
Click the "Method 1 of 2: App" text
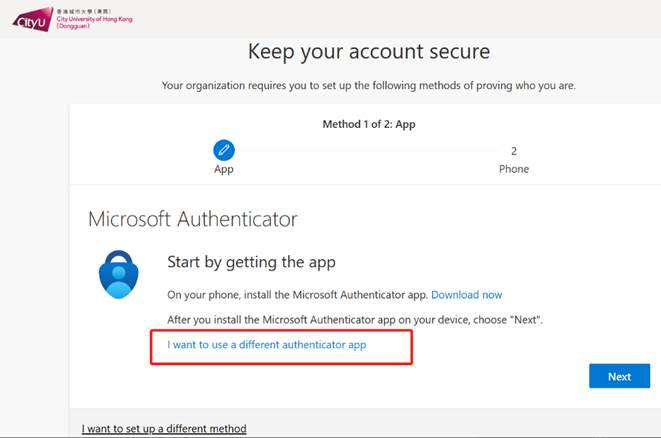pos(369,124)
